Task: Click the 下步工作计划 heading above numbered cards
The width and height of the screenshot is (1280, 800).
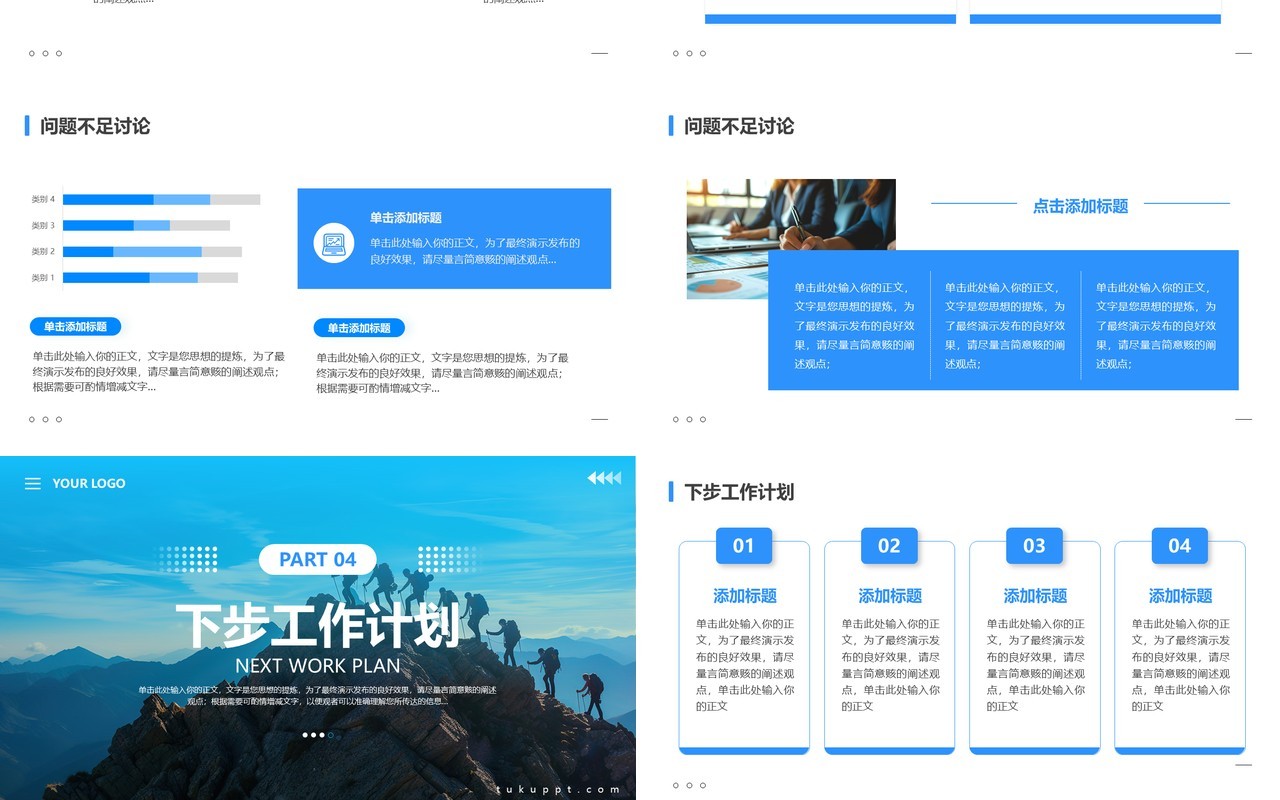Action: click(x=739, y=492)
